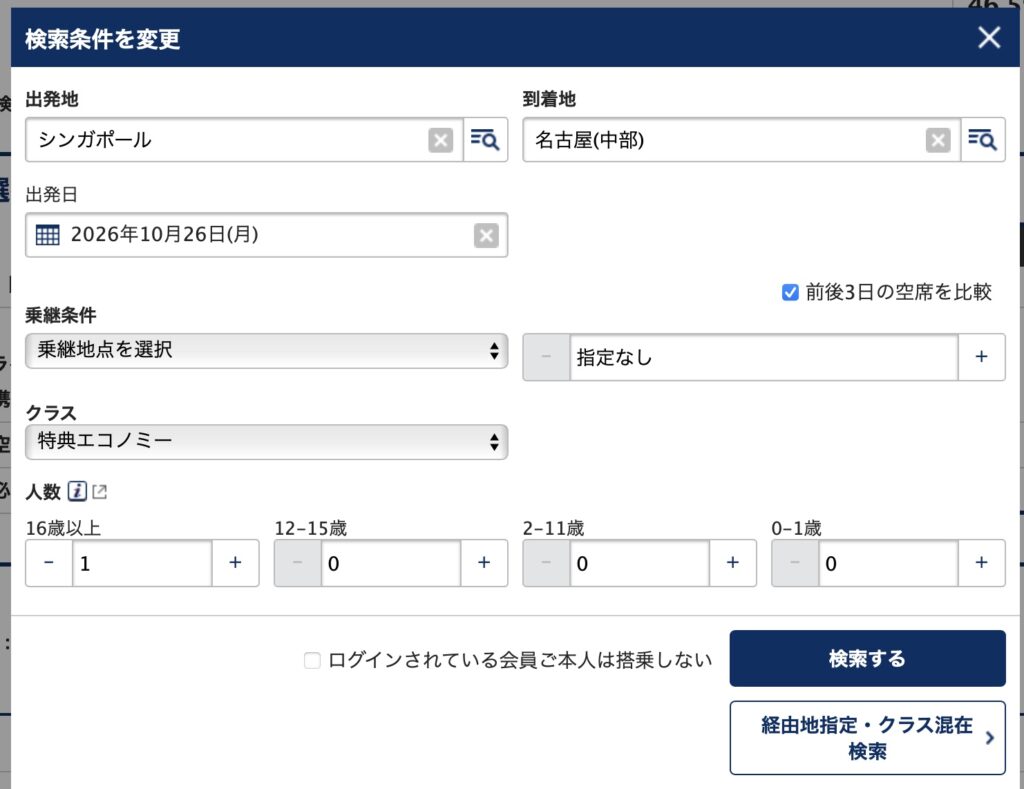Open the 乗継地点を選択 dropdown
Image resolution: width=1024 pixels, height=789 pixels.
click(x=266, y=351)
